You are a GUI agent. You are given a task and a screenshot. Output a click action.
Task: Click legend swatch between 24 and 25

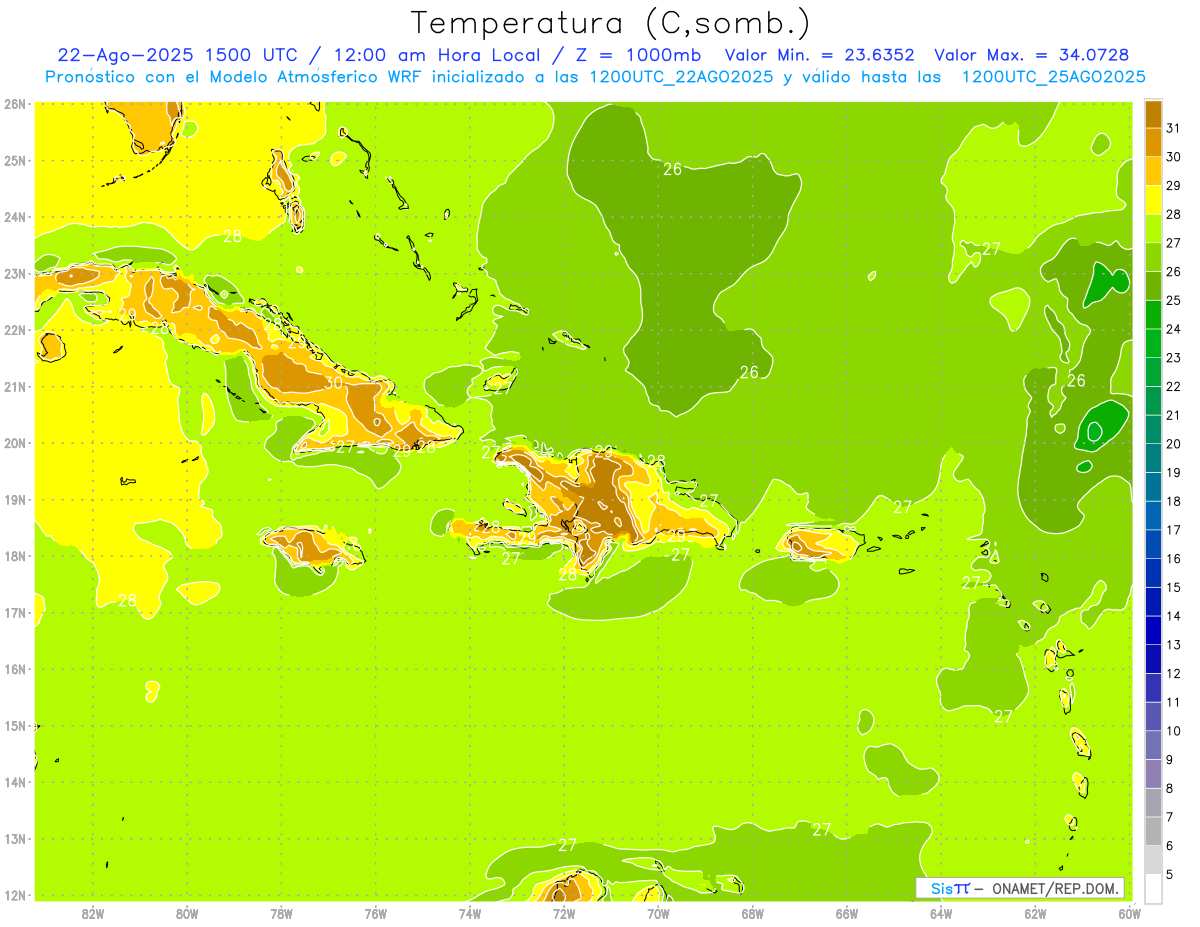[1153, 315]
